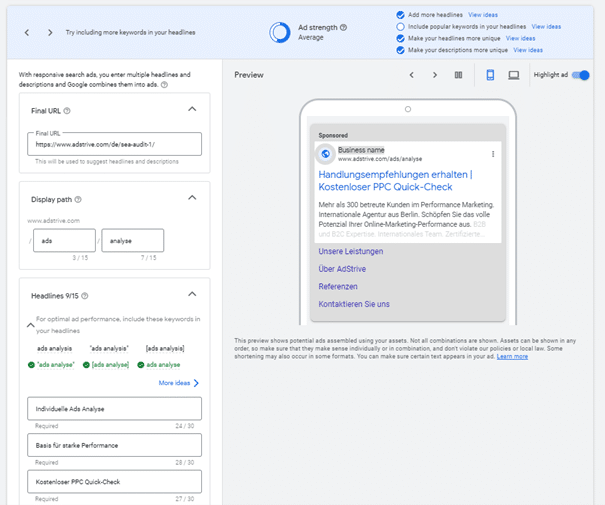Edit the 'analyse' display path field
The image size is (605, 505).
133,240
